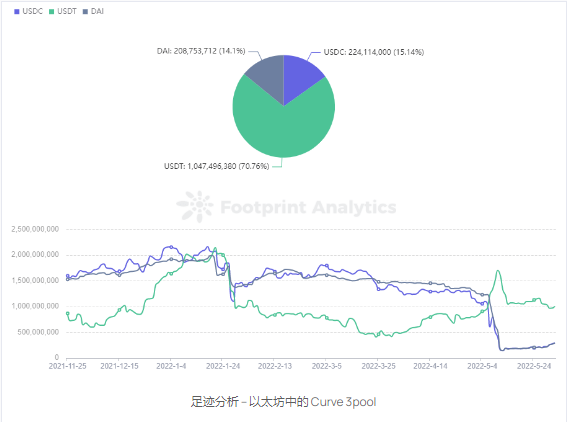Toggle the DAI legend entry
Image resolution: width=567 pixels, height=422 pixels.
pyautogui.click(x=93, y=11)
